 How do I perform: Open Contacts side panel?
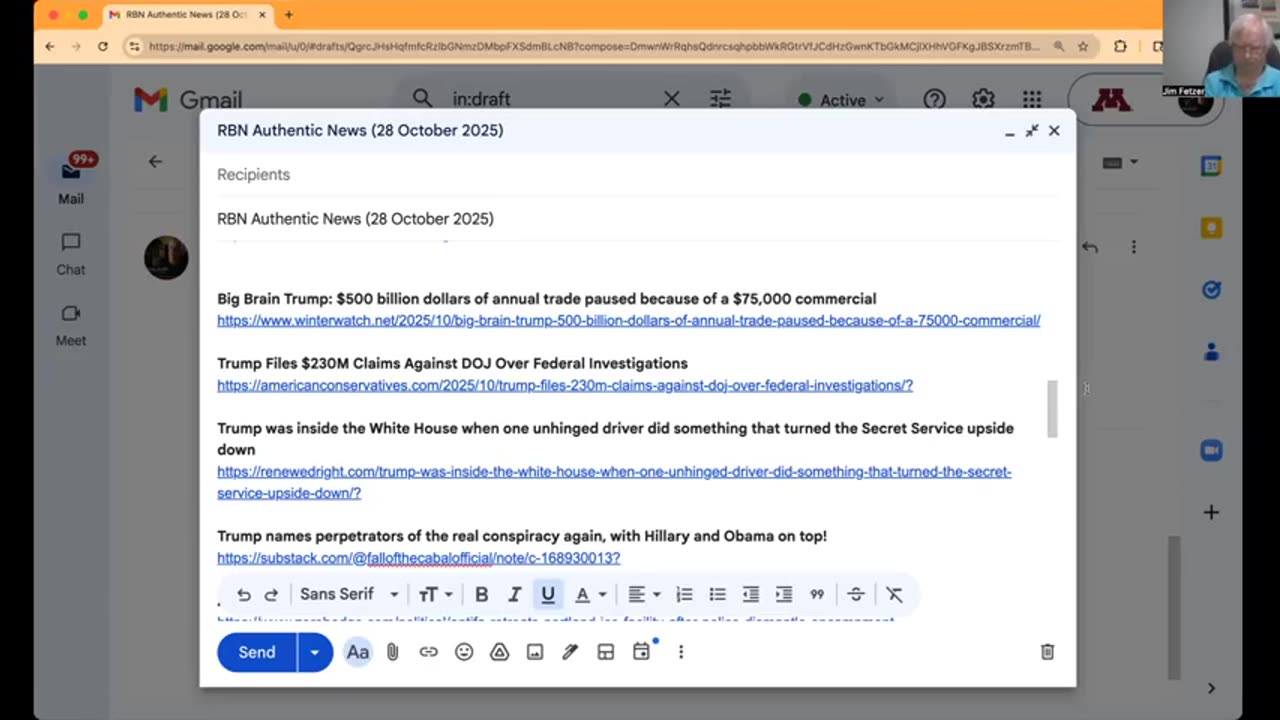pos(1211,351)
